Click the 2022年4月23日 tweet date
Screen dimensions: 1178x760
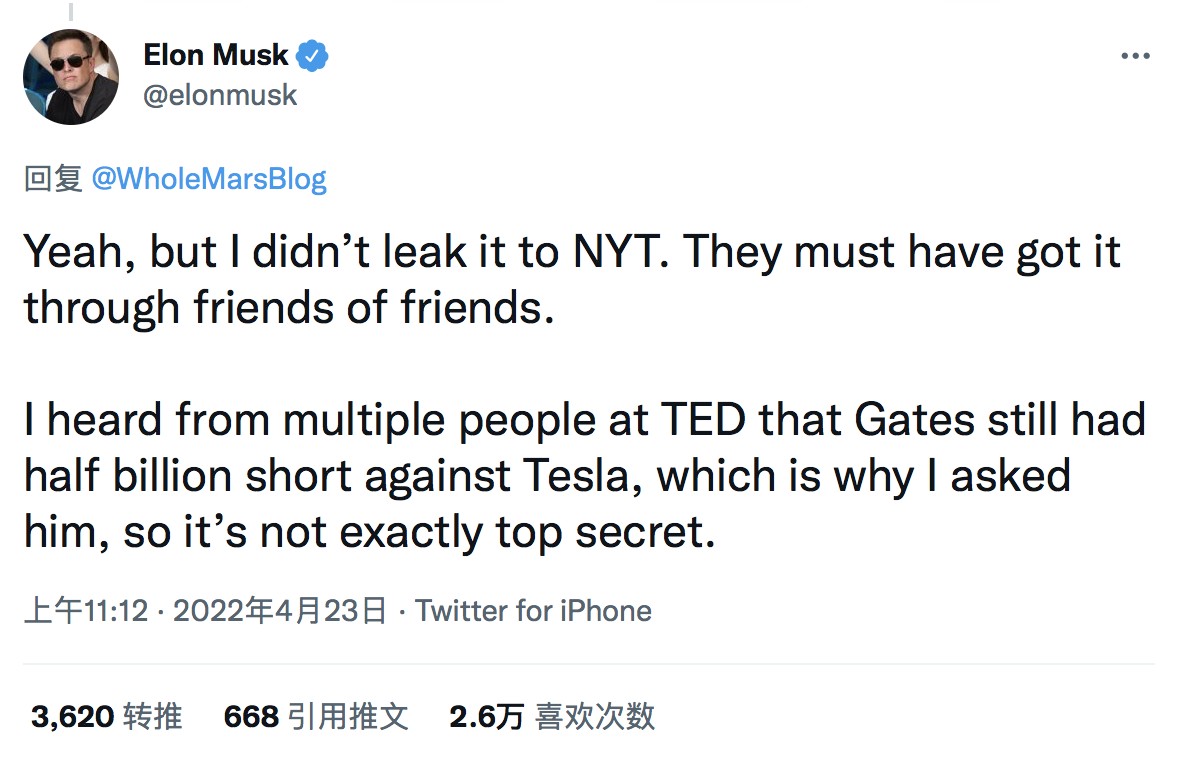click(280, 610)
